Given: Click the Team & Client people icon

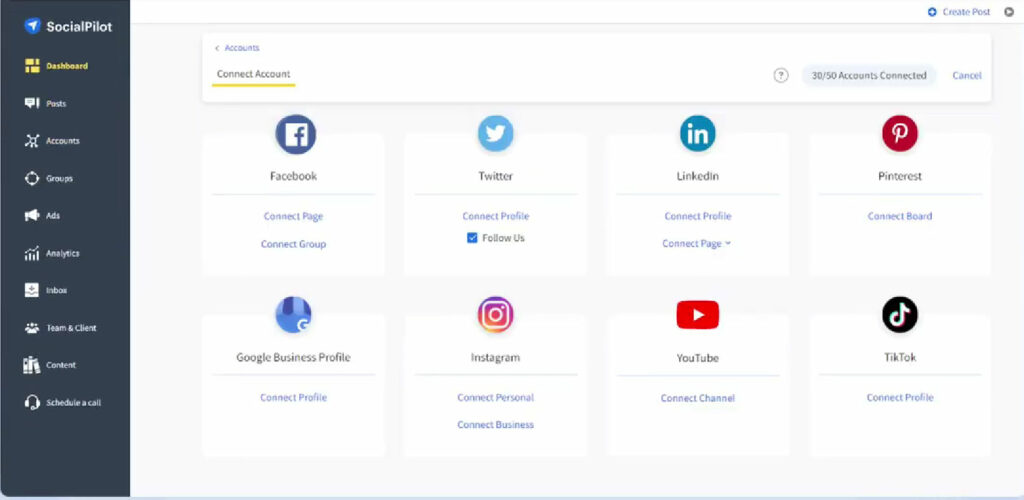Looking at the screenshot, I should 32,328.
